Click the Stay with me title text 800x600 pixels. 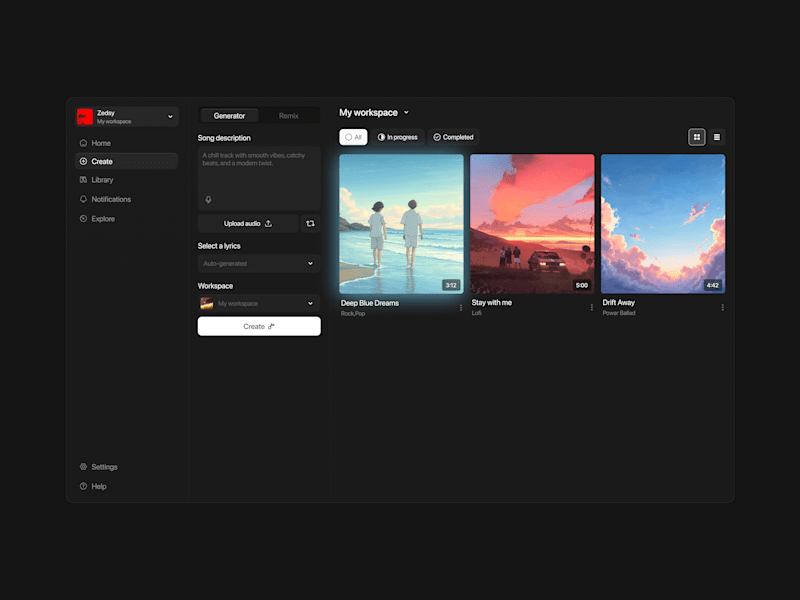tap(492, 303)
